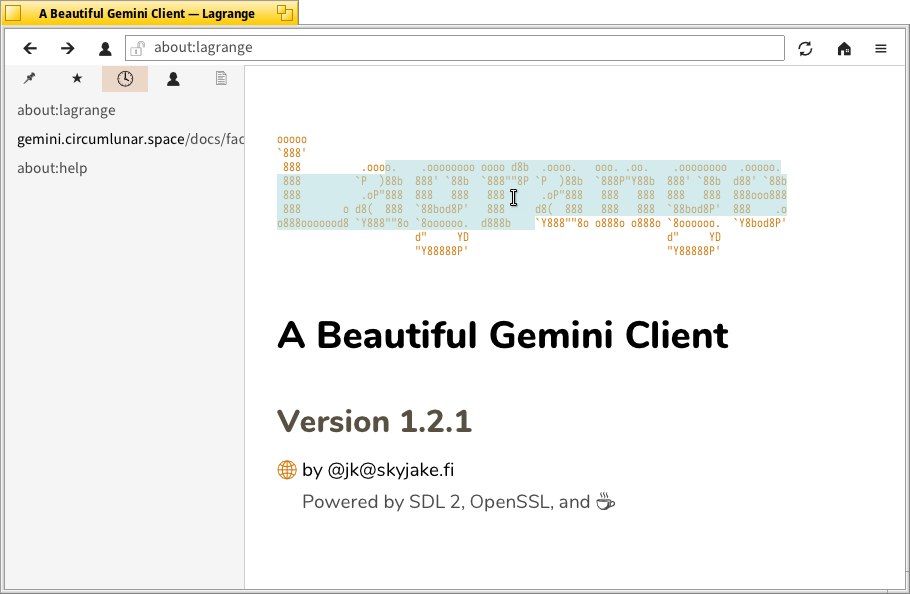
Task: Select the history clock sidebar tab
Action: 125,78
